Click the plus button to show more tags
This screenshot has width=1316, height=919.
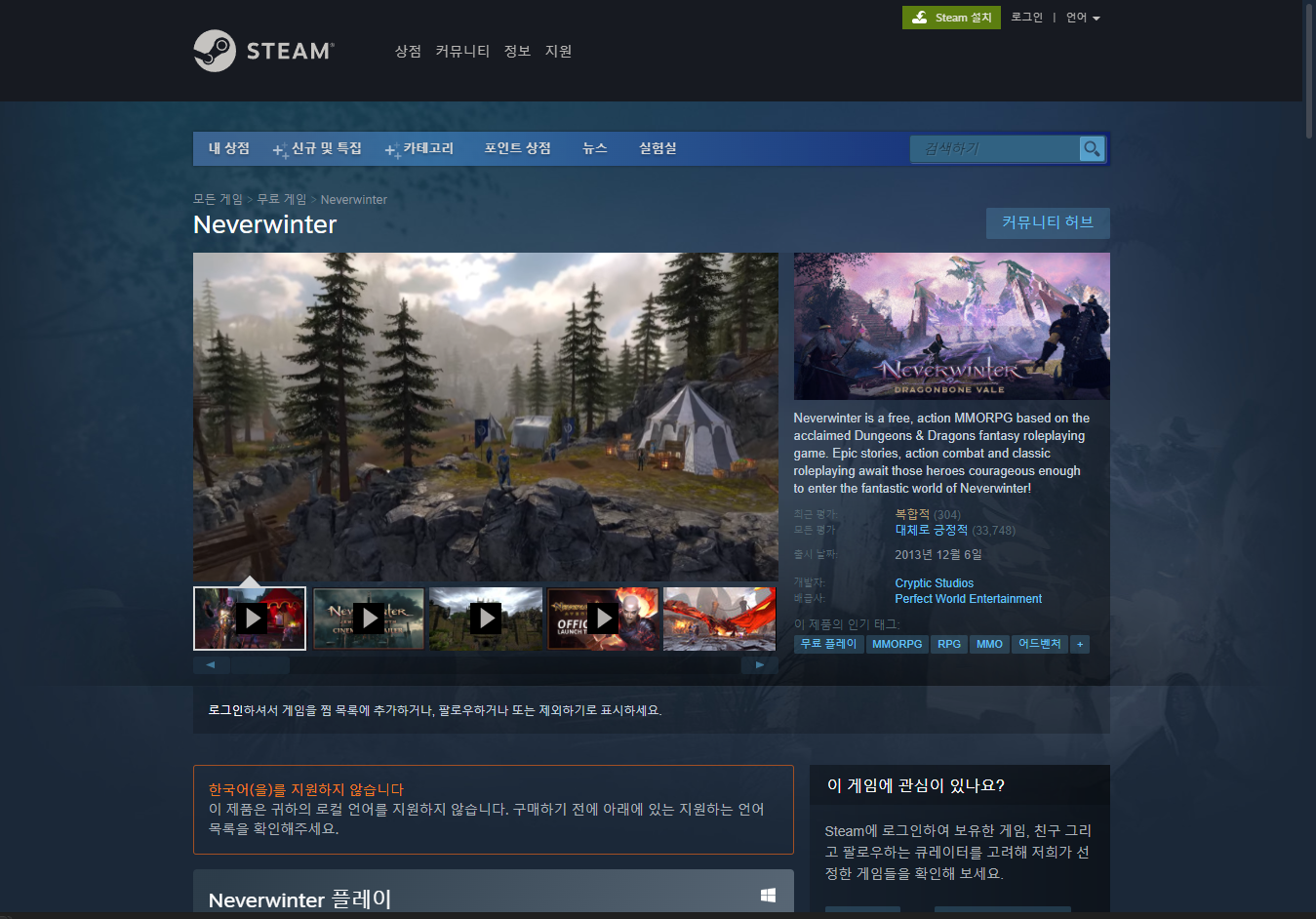[1080, 644]
